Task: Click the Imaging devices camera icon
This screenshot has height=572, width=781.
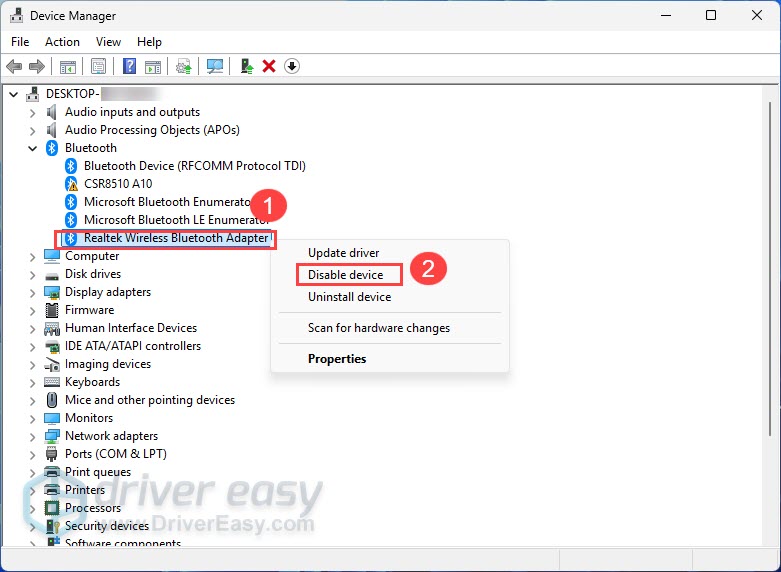Action: click(52, 365)
